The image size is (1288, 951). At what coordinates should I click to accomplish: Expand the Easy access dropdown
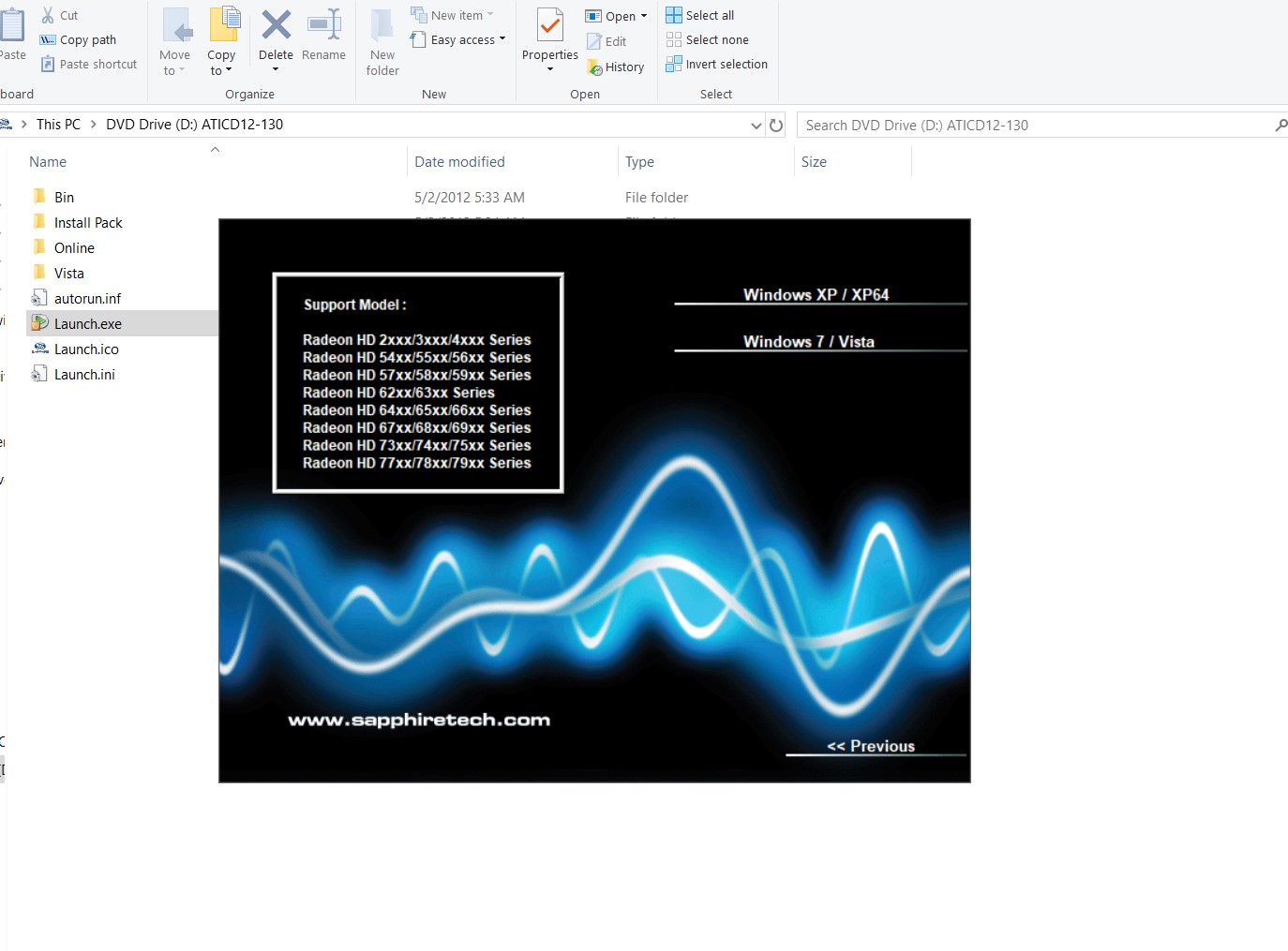point(458,39)
